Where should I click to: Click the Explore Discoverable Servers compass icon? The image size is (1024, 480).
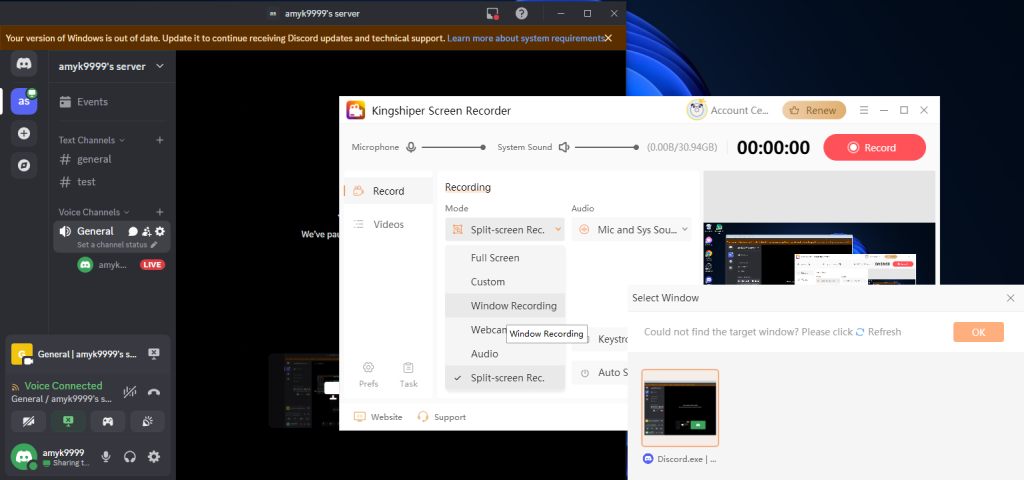24,165
